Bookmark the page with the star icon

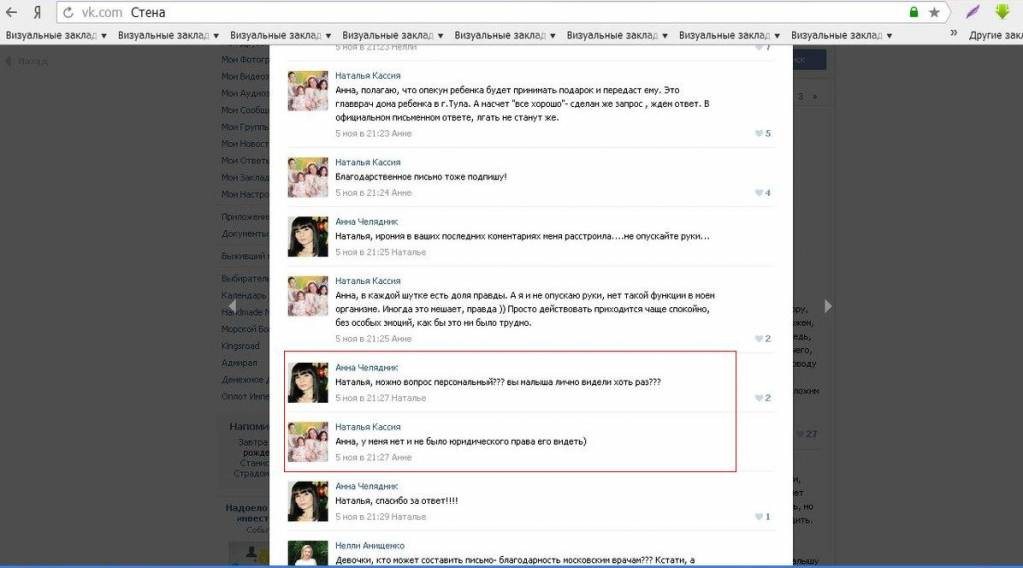point(935,13)
